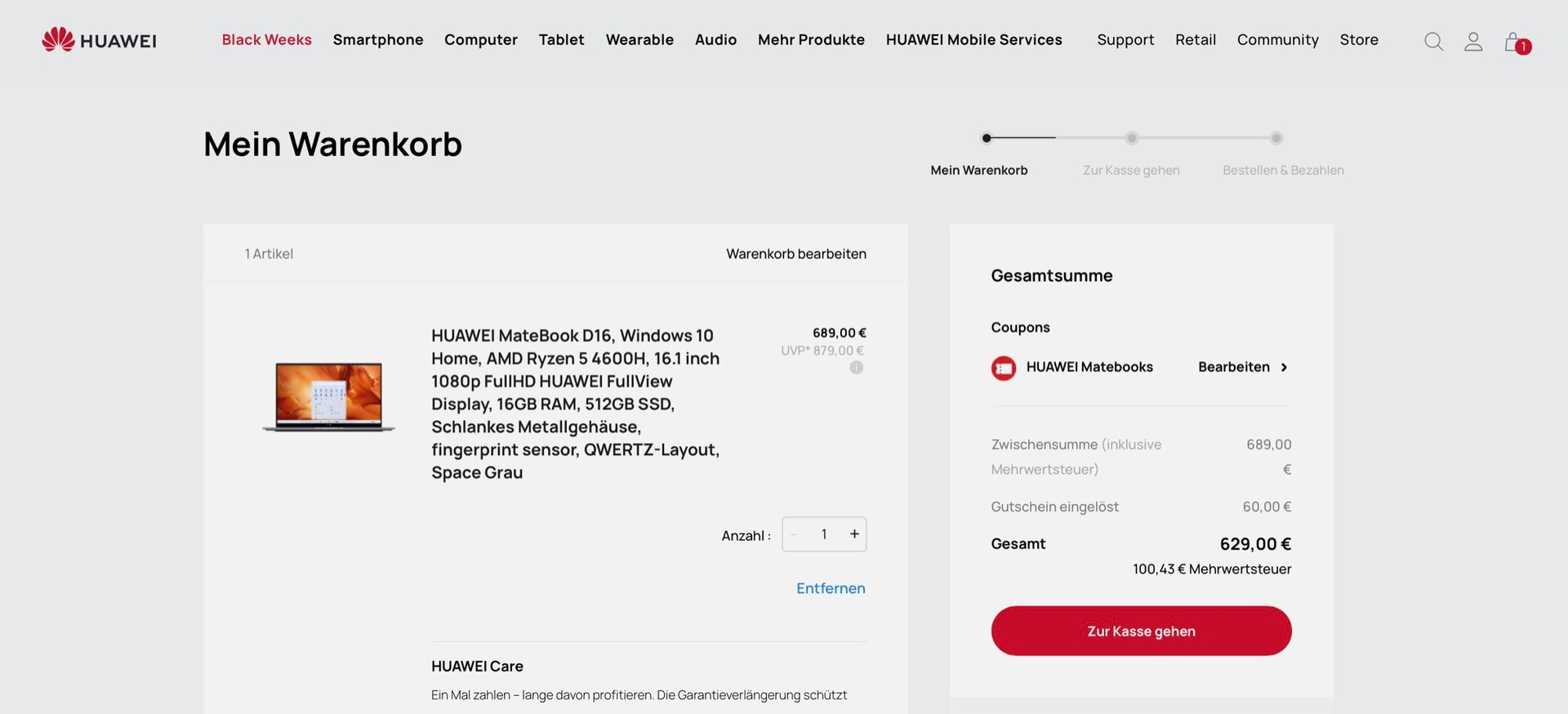Screen dimensions: 1568x714
Task: Click the 100,43 € Mehrwertsteuer text
Action: [1212, 569]
